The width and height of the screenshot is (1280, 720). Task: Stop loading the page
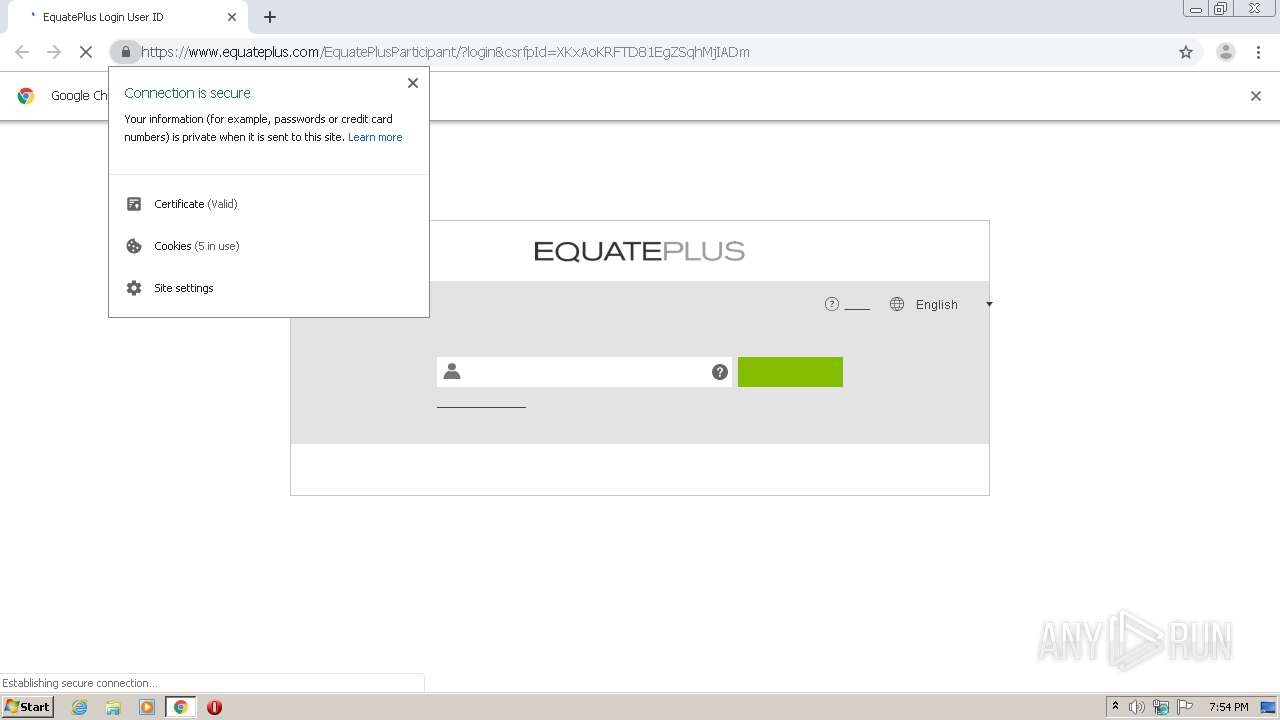(x=86, y=52)
